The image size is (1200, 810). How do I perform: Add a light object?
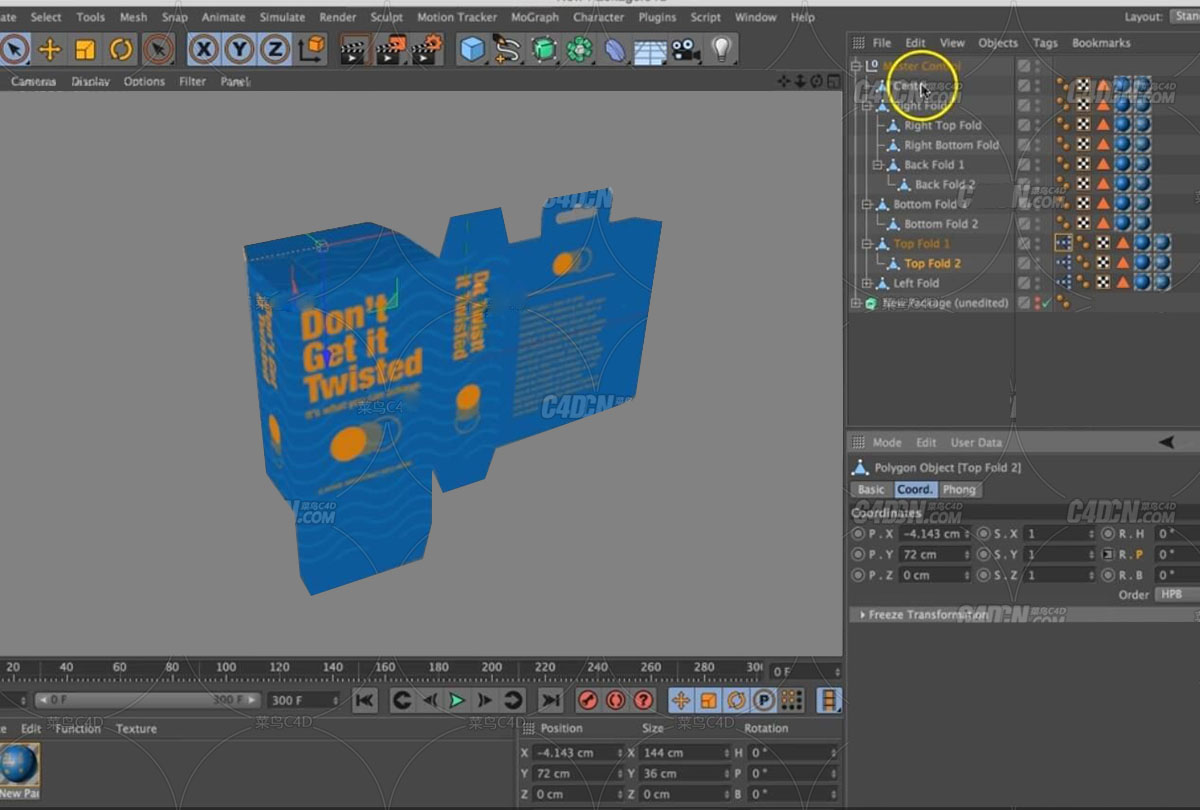(x=721, y=49)
